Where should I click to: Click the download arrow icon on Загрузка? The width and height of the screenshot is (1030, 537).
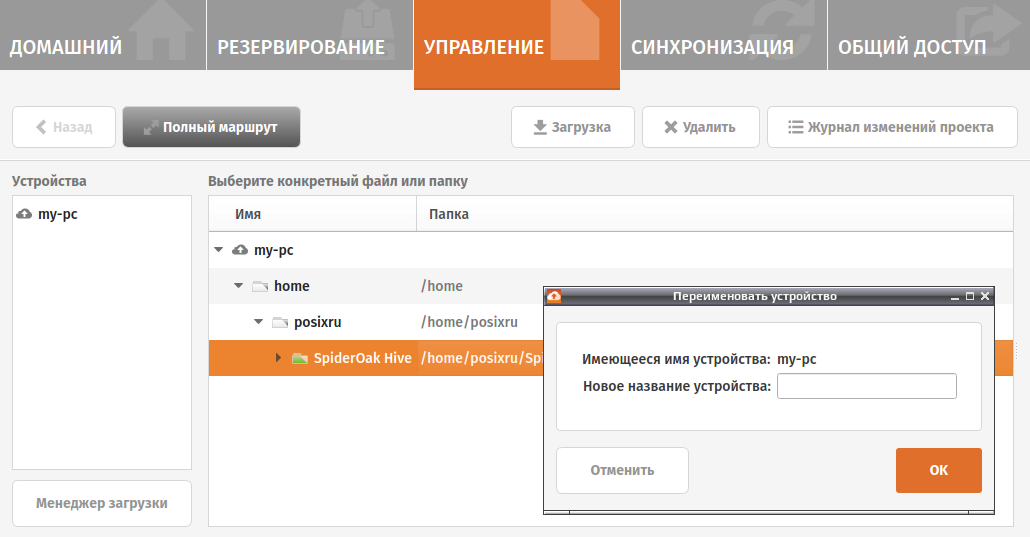point(540,127)
